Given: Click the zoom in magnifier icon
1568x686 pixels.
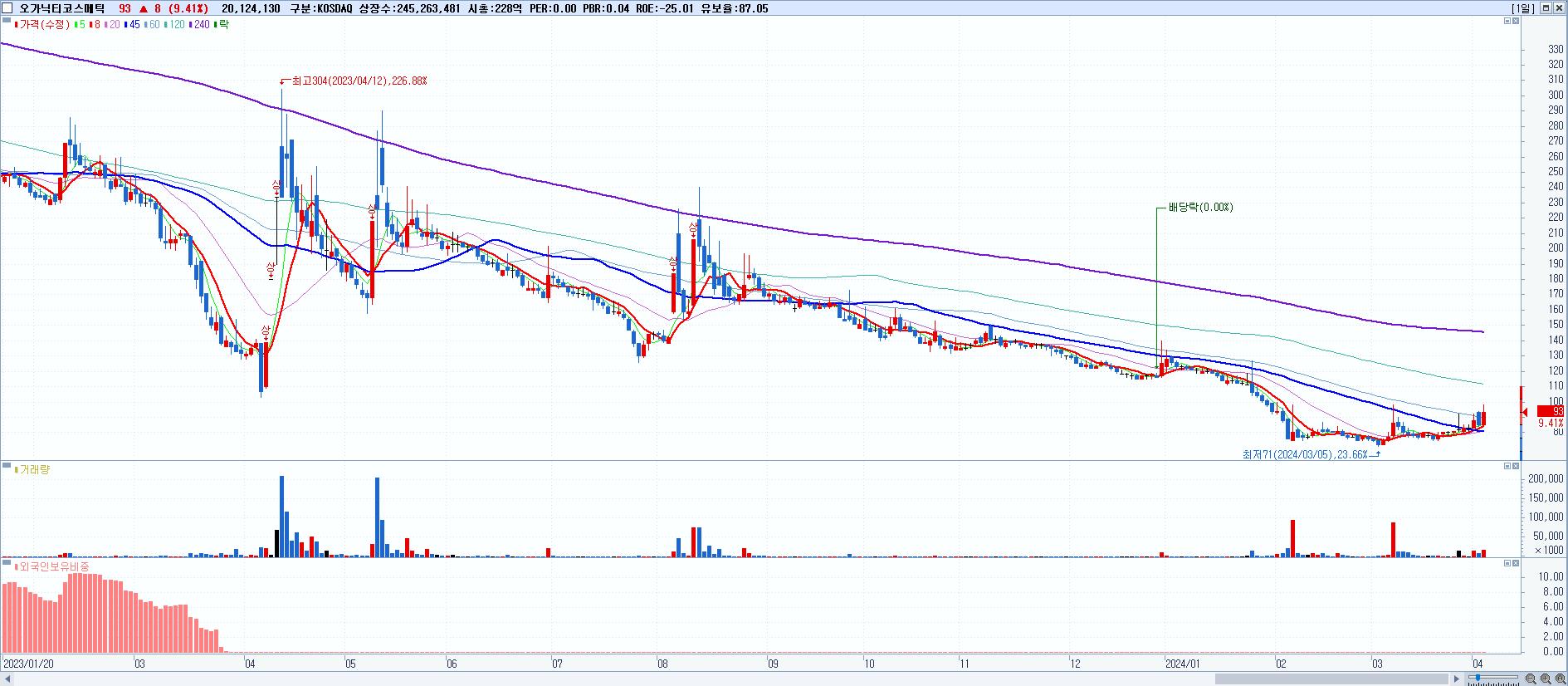Looking at the screenshot, I should (x=1546, y=679).
